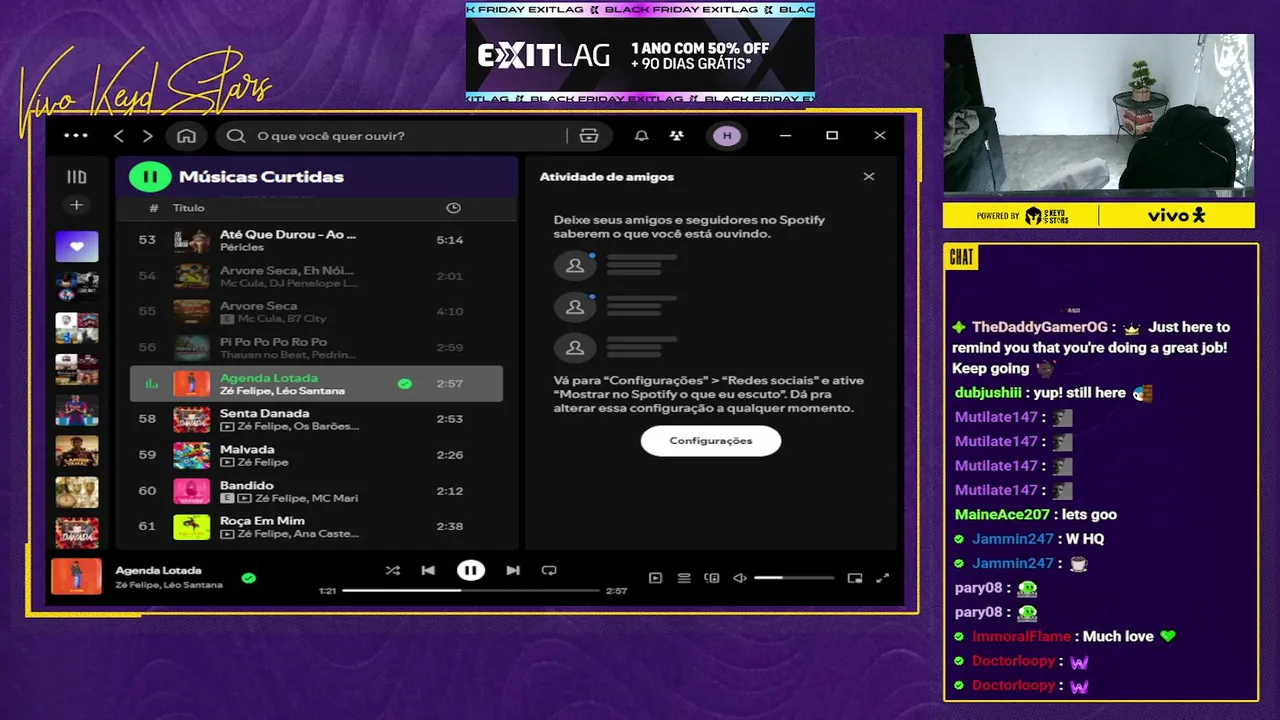Select track 'Malvada'
Screen dimensions: 1280x720
(x=247, y=449)
